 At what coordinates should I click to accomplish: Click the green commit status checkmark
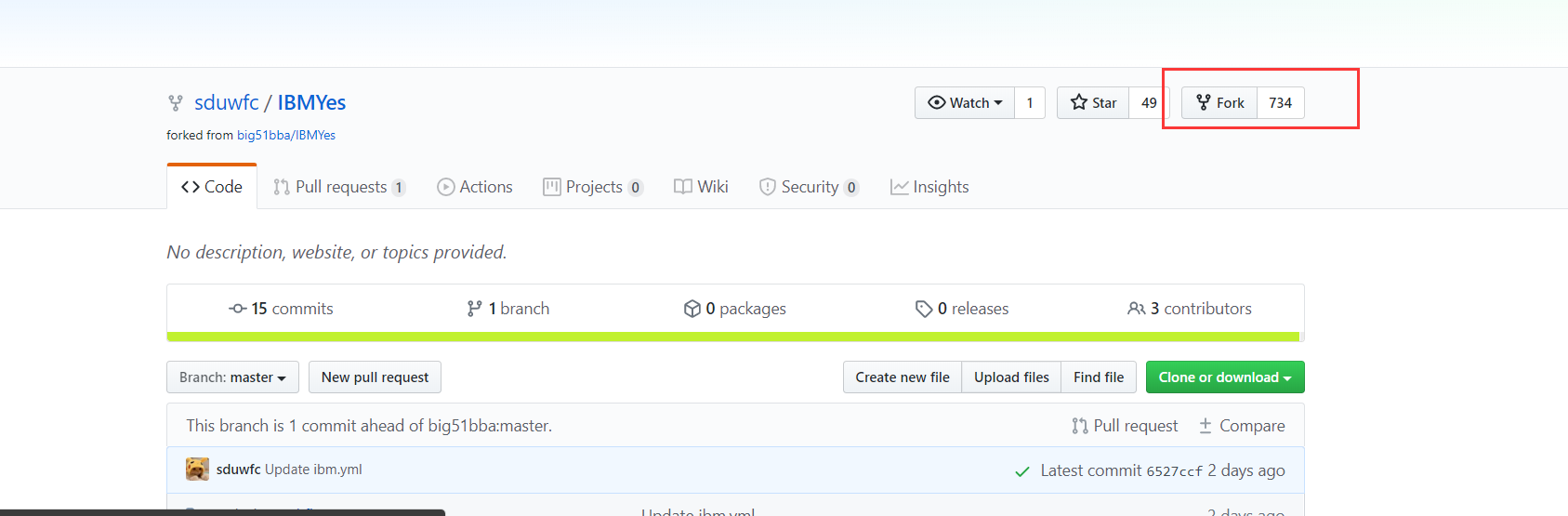(x=1022, y=471)
